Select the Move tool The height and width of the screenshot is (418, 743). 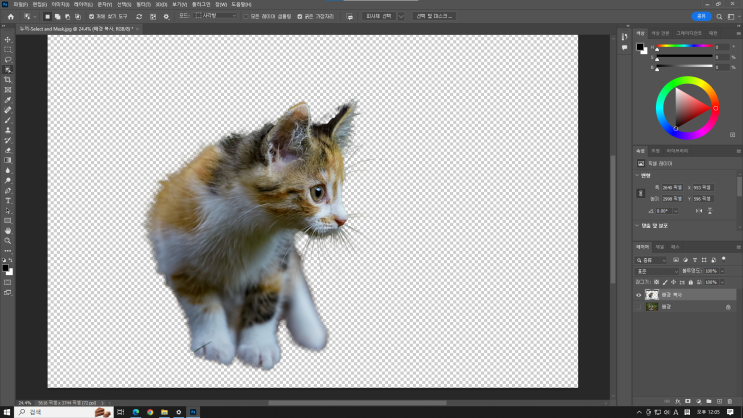pyautogui.click(x=8, y=40)
